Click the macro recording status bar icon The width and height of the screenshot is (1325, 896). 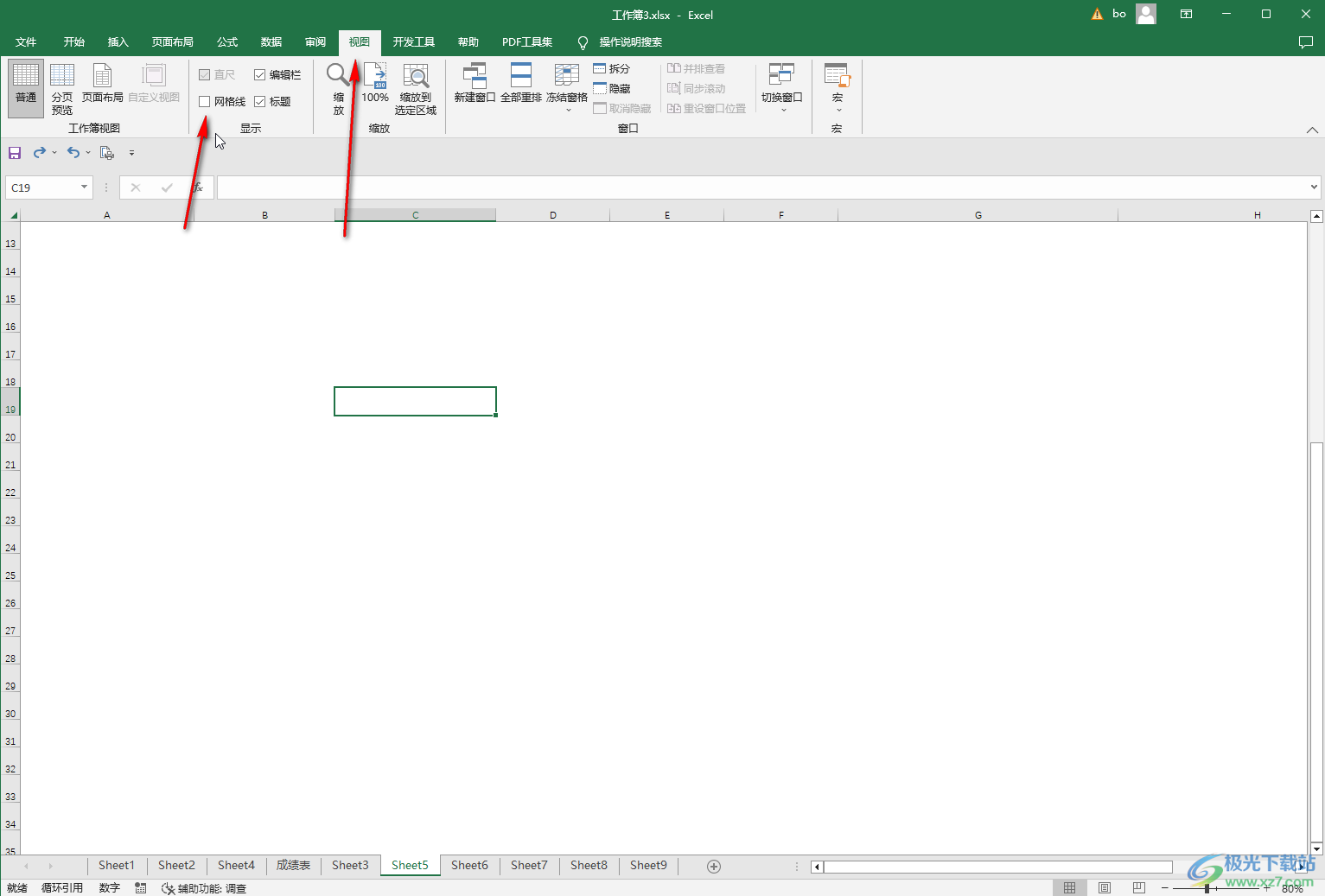tap(141, 888)
